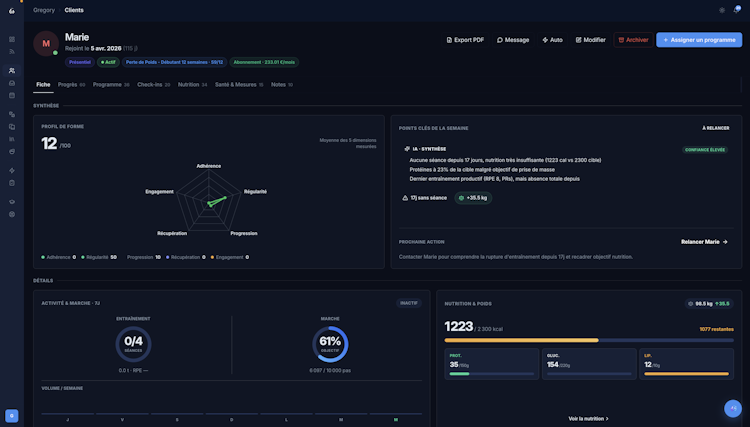This screenshot has height=427, width=750.
Task: Click the duplicate pages icon in sidebar
Action: click(12, 127)
